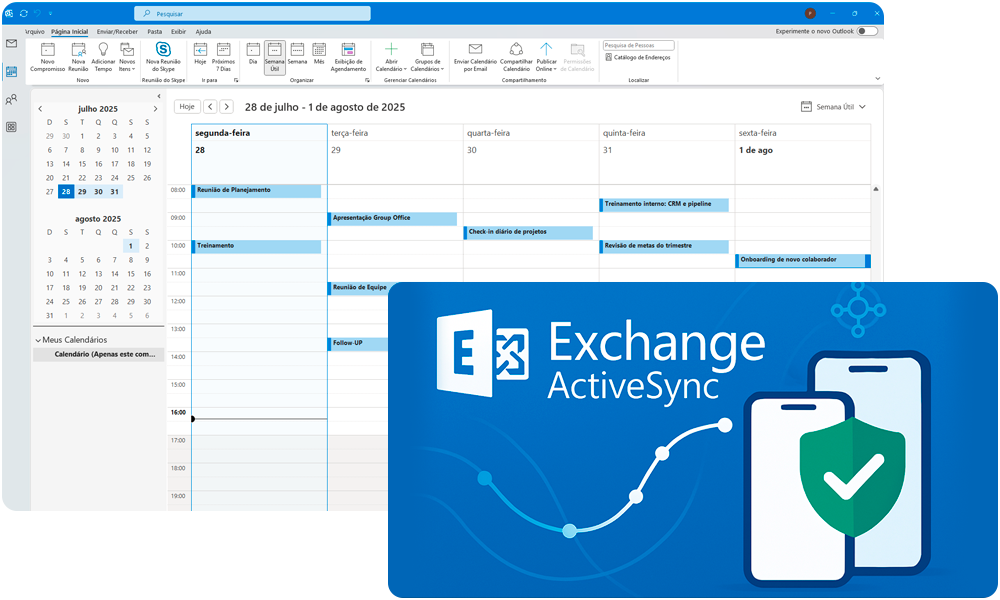
Task: Open Exibição de Agendamento view
Action: pyautogui.click(x=348, y=50)
